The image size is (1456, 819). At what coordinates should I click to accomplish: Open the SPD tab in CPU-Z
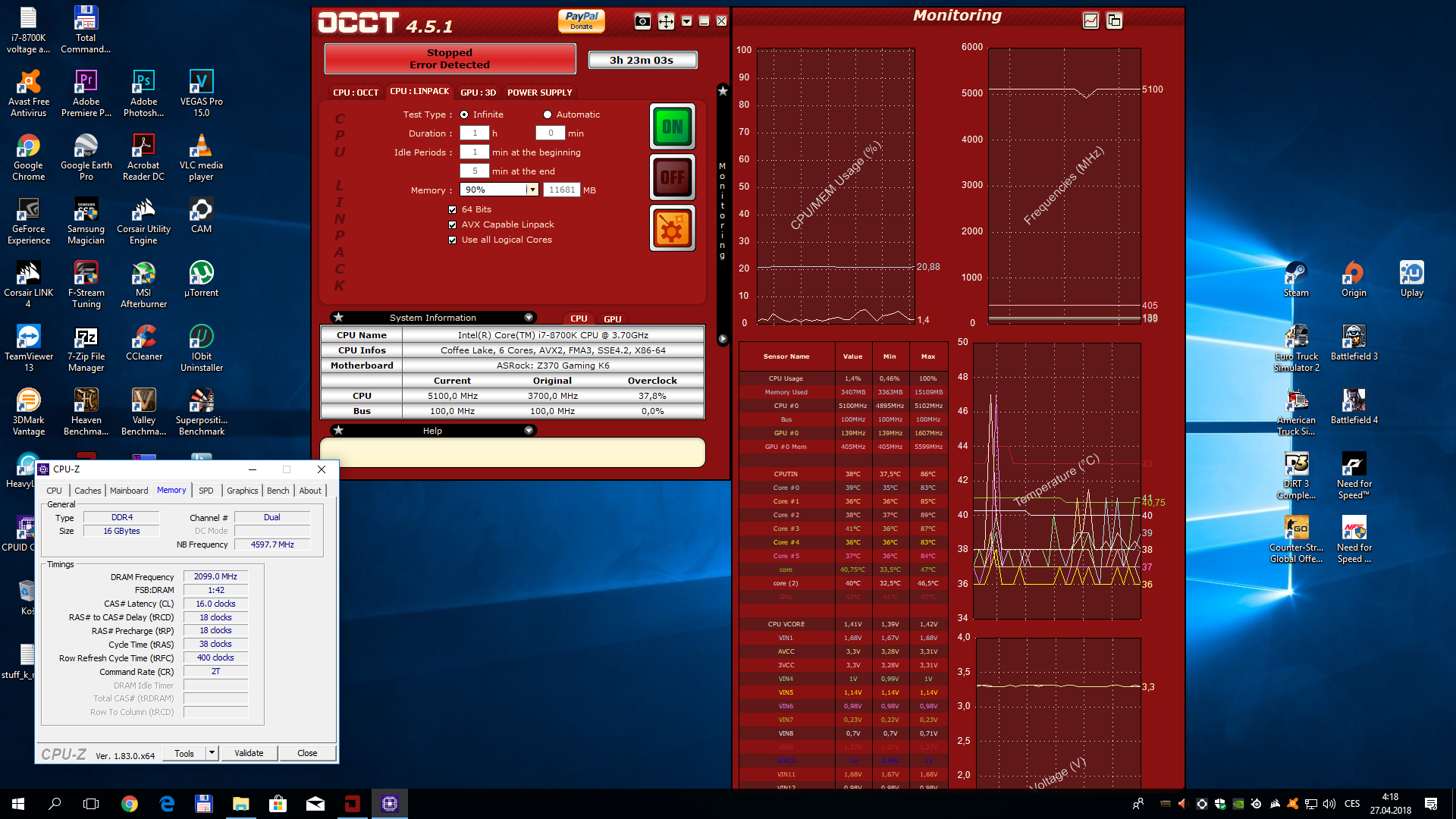[x=206, y=491]
